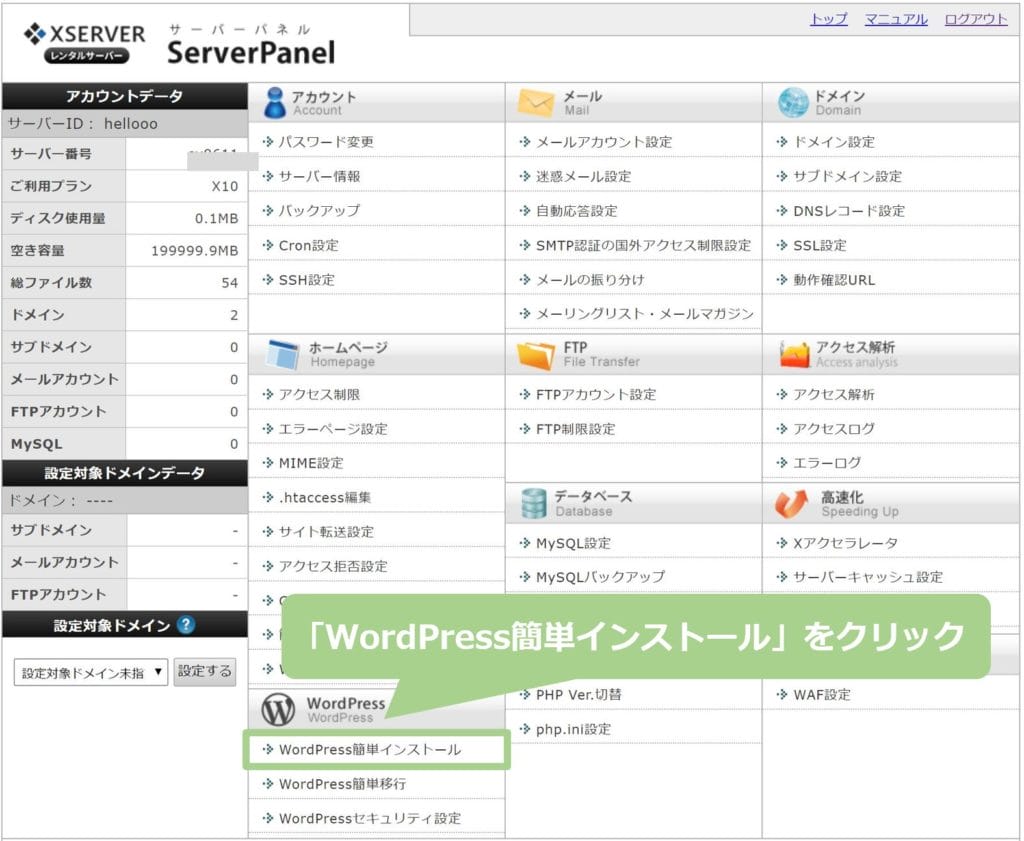Go to MySQL設定

(x=573, y=543)
